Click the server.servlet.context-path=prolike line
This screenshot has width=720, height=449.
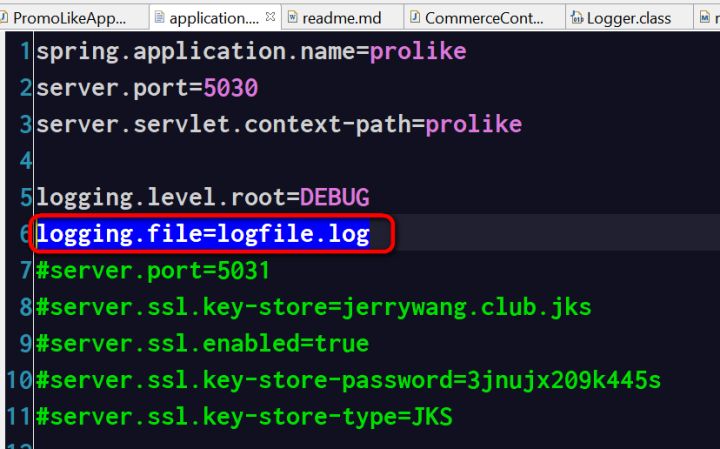[x=279, y=124]
